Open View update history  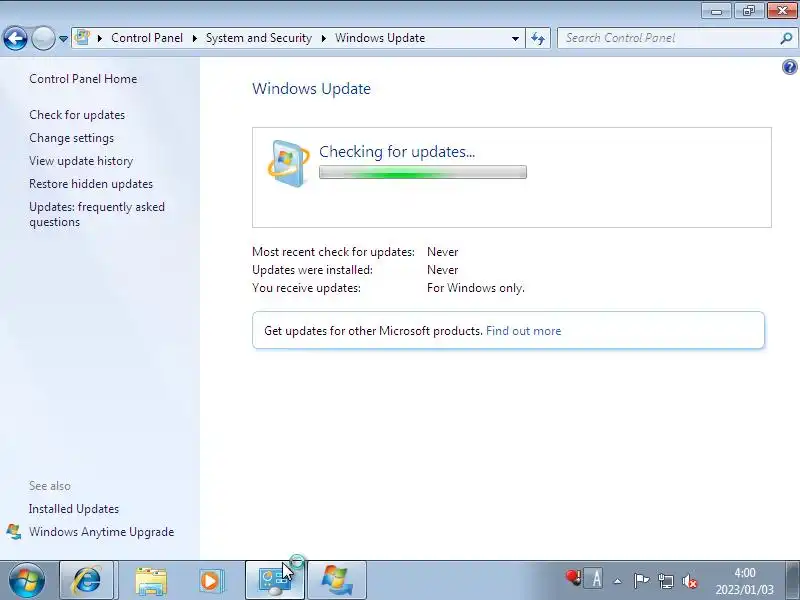[81, 161]
